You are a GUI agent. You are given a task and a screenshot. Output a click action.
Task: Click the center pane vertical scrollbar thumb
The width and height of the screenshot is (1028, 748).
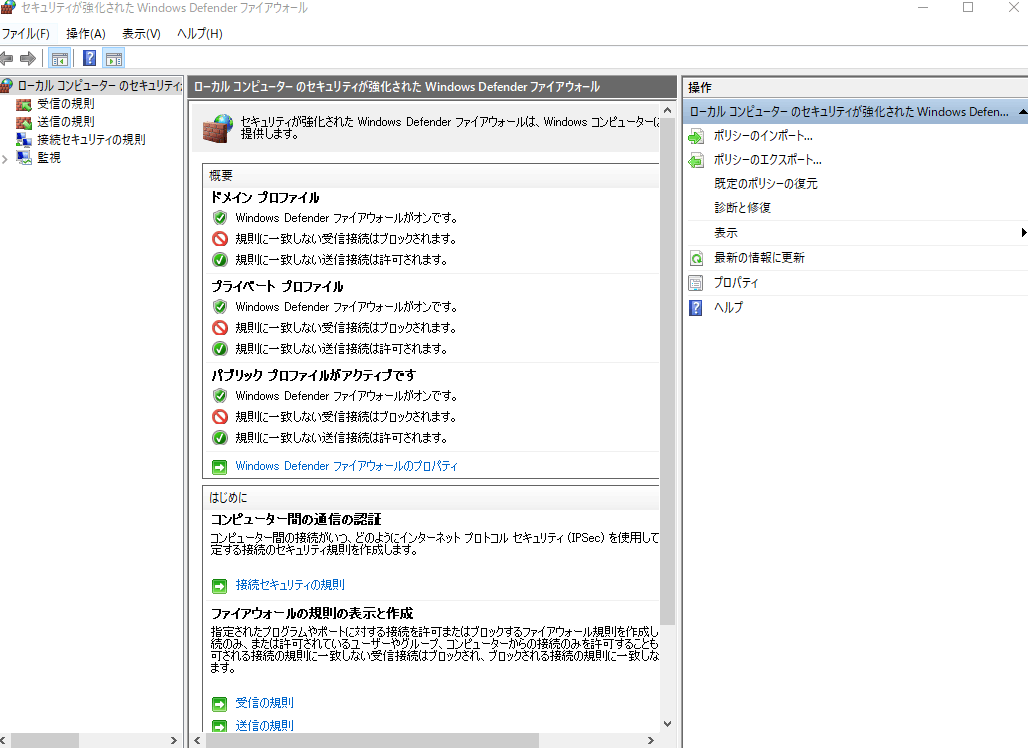[x=667, y=371]
